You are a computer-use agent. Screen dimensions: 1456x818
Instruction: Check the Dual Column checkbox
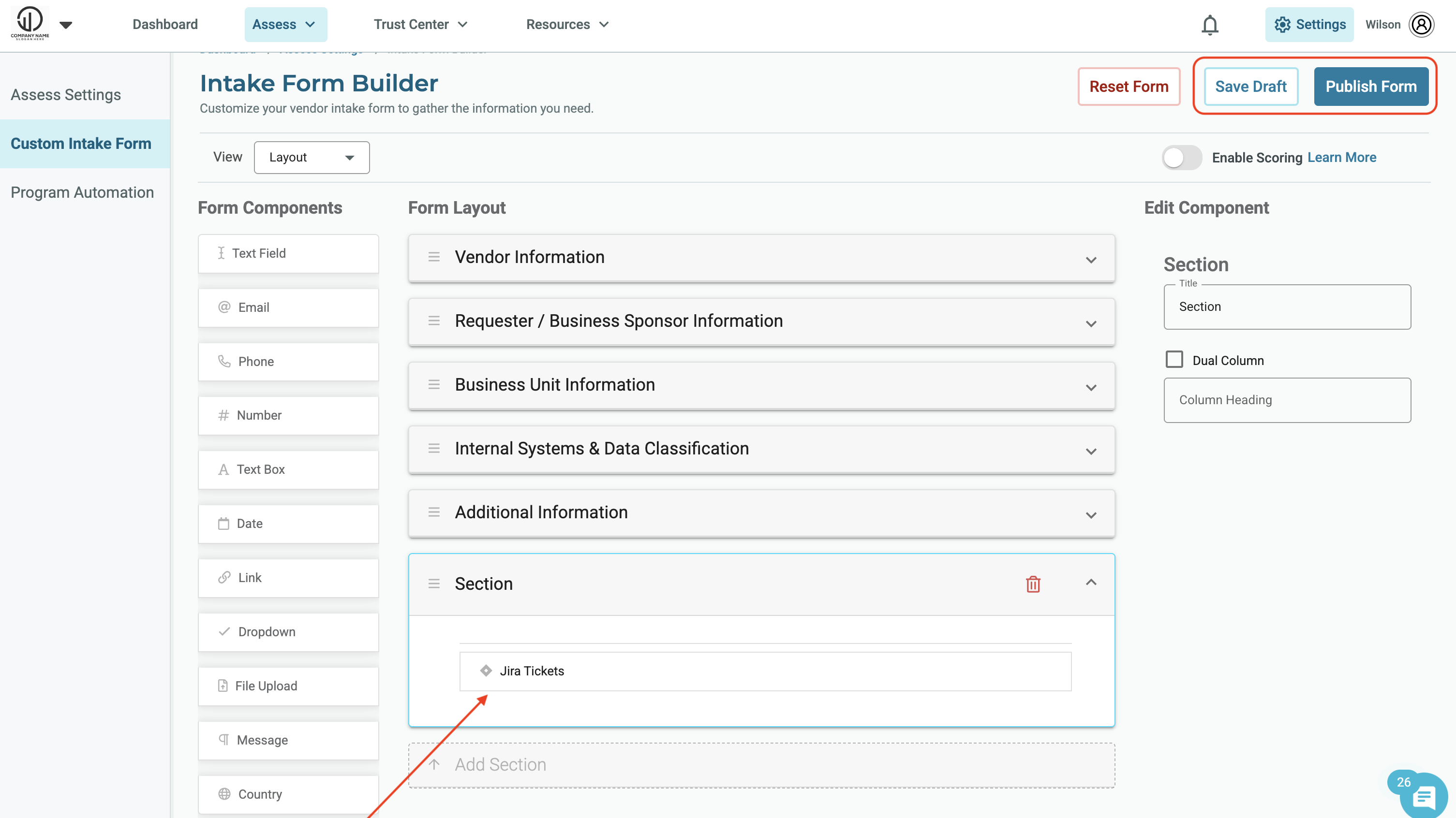(x=1174, y=360)
